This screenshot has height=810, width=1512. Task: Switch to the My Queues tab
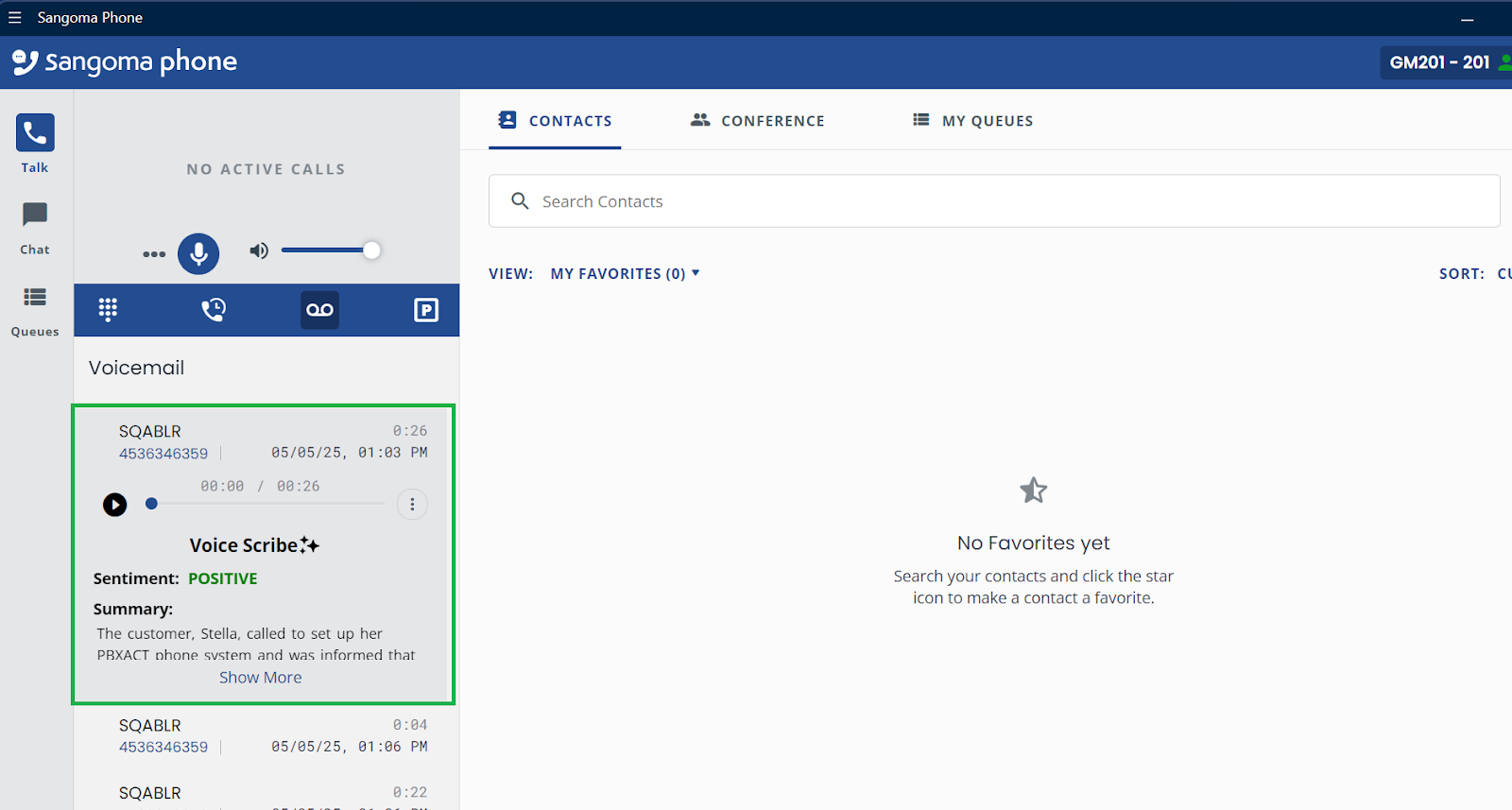click(x=973, y=121)
